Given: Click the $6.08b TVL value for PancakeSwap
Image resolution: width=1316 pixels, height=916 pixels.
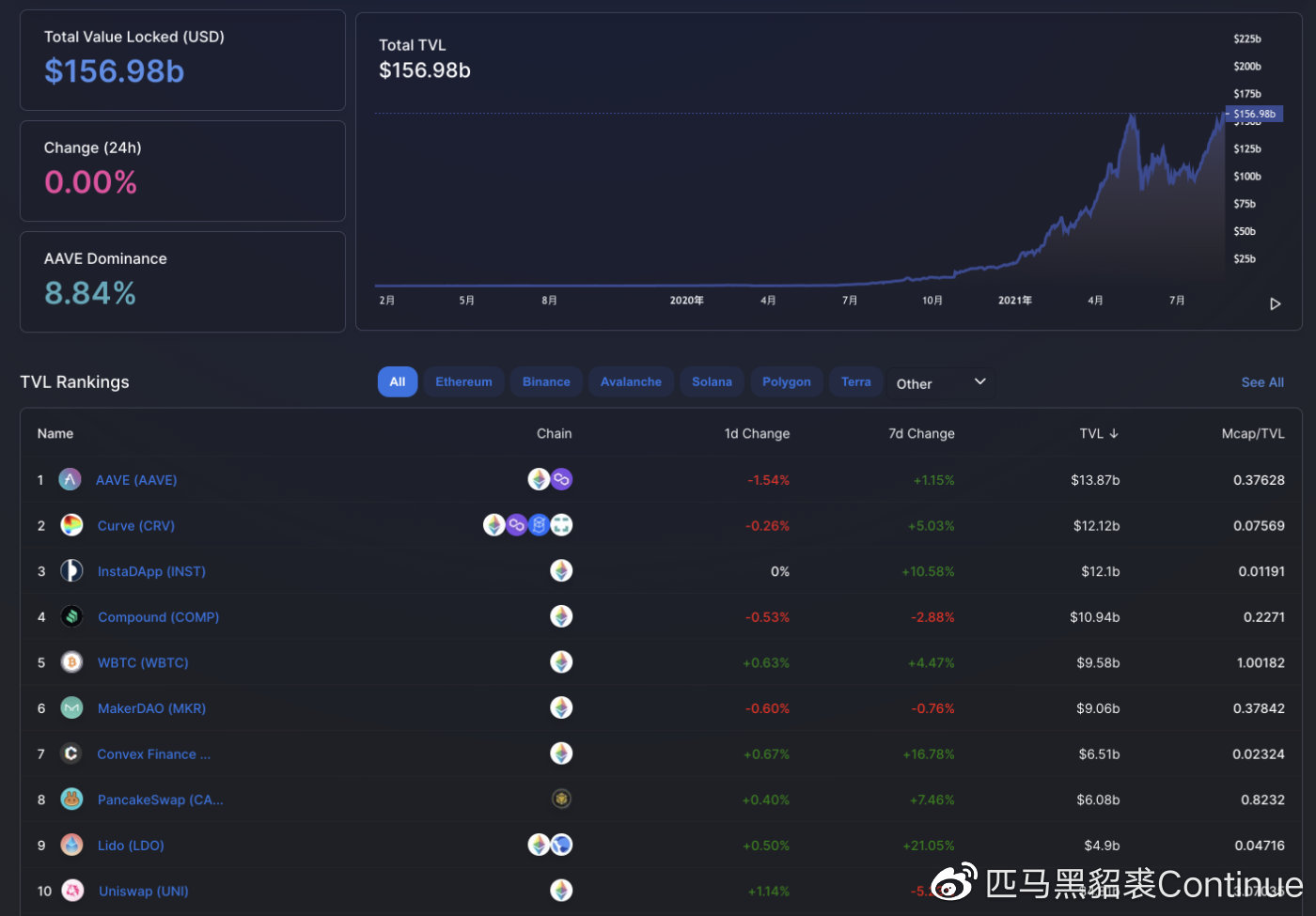Looking at the screenshot, I should (1098, 800).
